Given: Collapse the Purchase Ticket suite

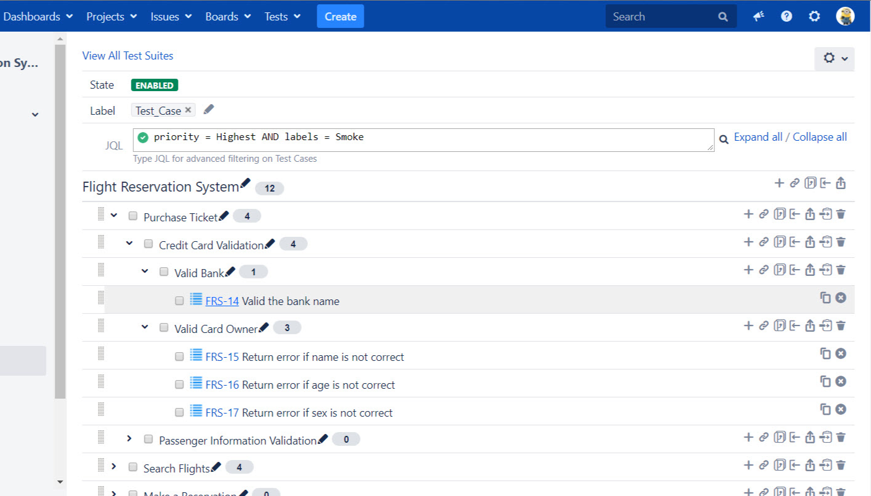Looking at the screenshot, I should (114, 215).
